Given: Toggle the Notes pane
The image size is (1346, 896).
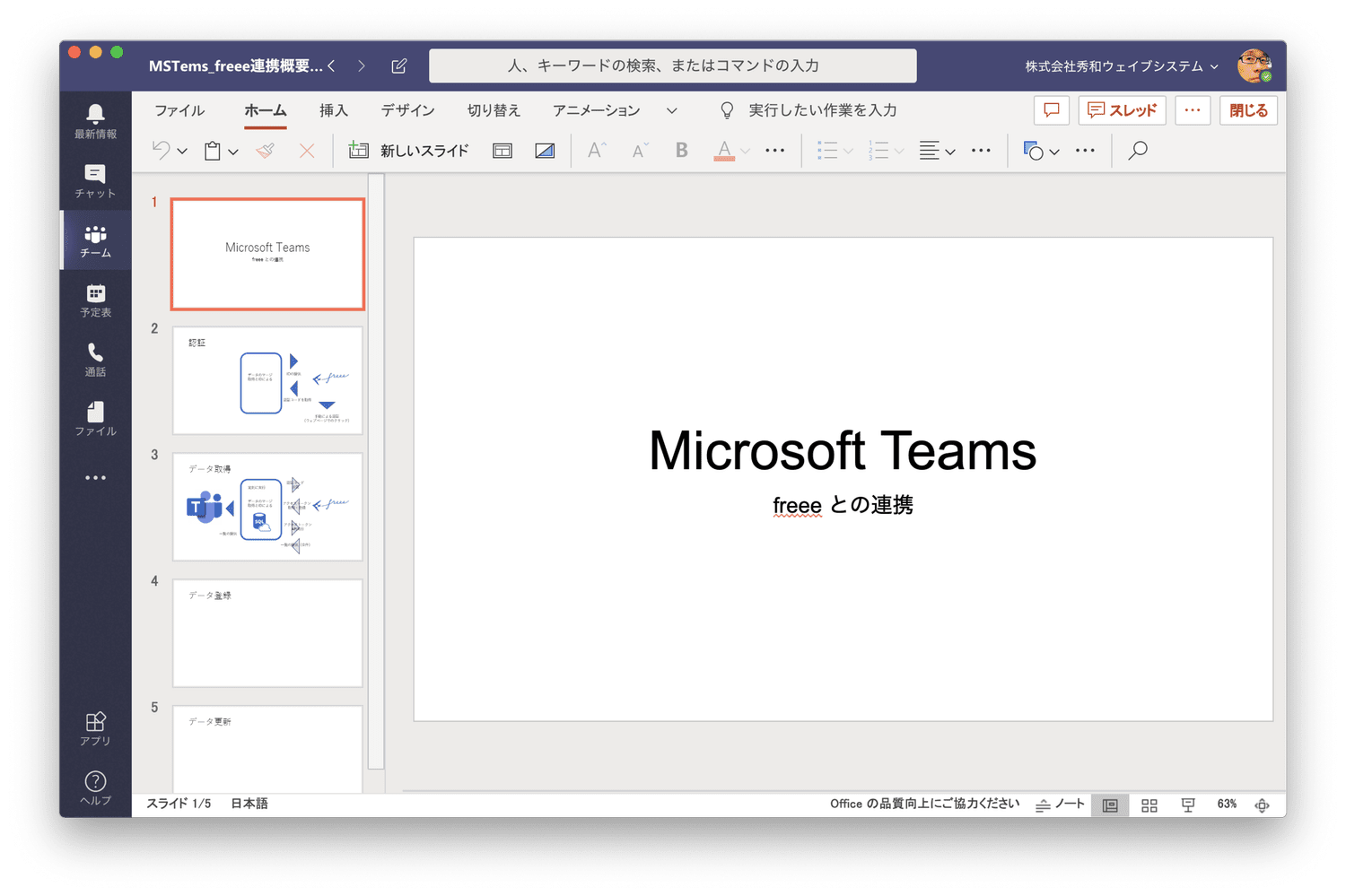Looking at the screenshot, I should [x=1060, y=805].
